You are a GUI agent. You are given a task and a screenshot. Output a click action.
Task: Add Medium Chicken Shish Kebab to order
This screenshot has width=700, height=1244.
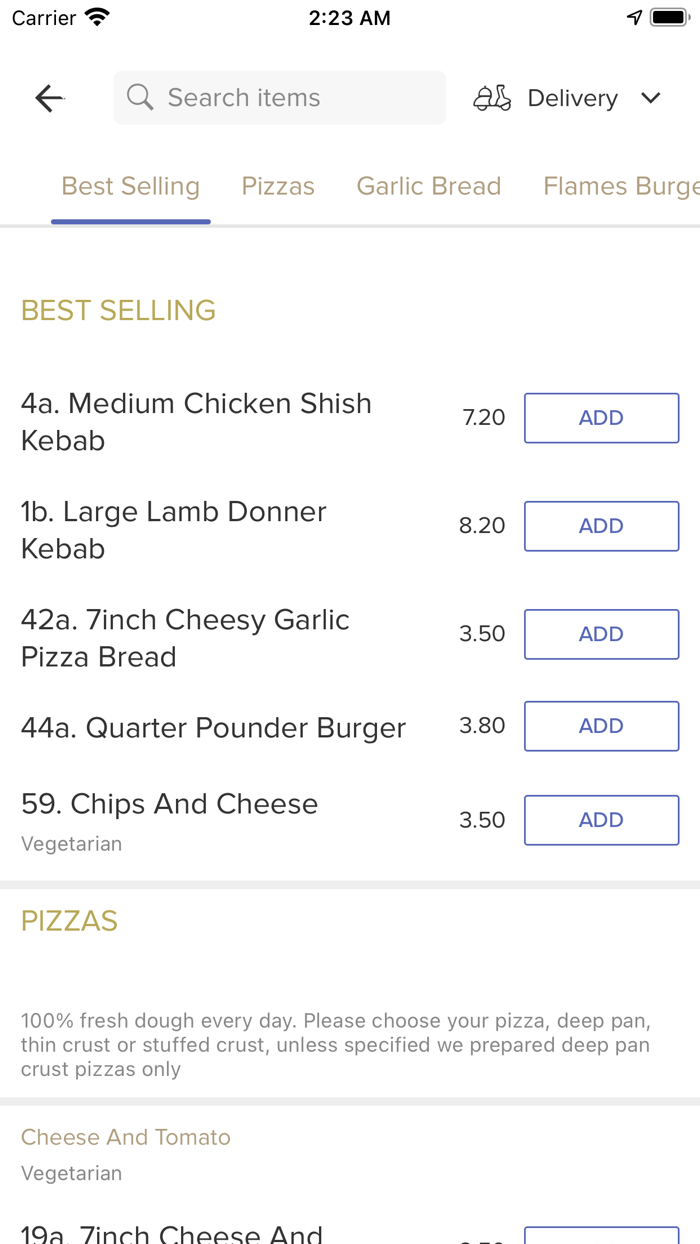601,417
